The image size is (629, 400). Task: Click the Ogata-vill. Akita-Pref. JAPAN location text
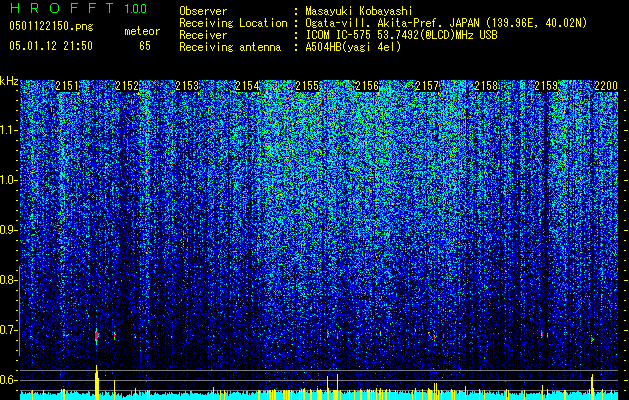[x=446, y=23]
